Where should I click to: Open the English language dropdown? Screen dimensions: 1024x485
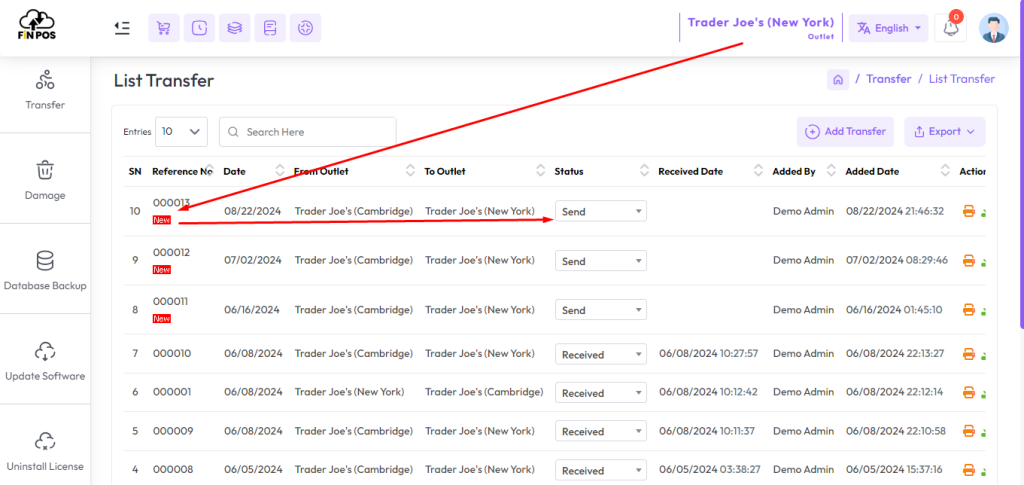(x=888, y=28)
